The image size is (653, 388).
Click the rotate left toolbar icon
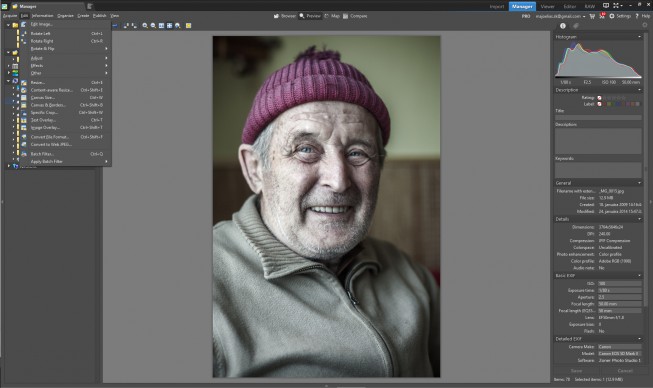pos(126,26)
